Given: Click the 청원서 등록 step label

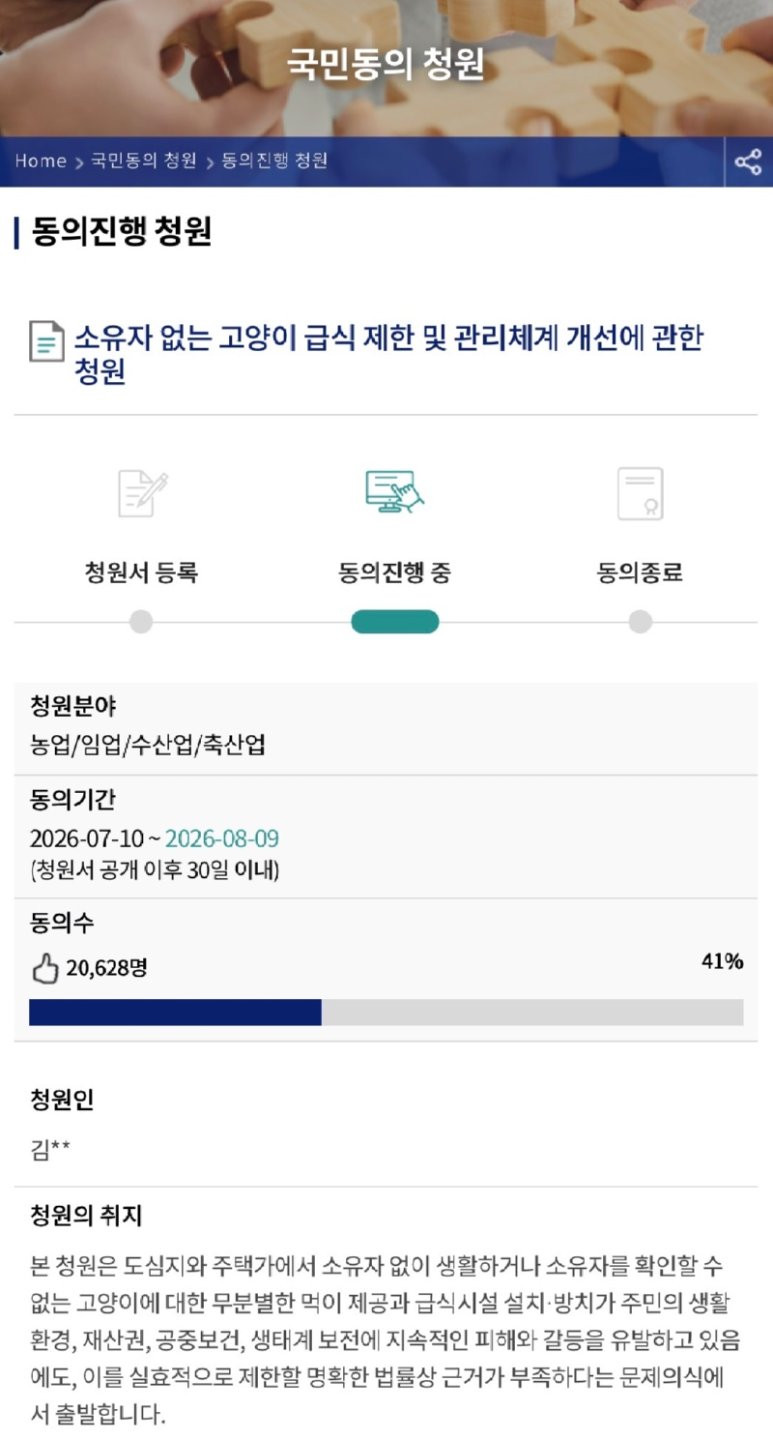Looking at the screenshot, I should (141, 573).
